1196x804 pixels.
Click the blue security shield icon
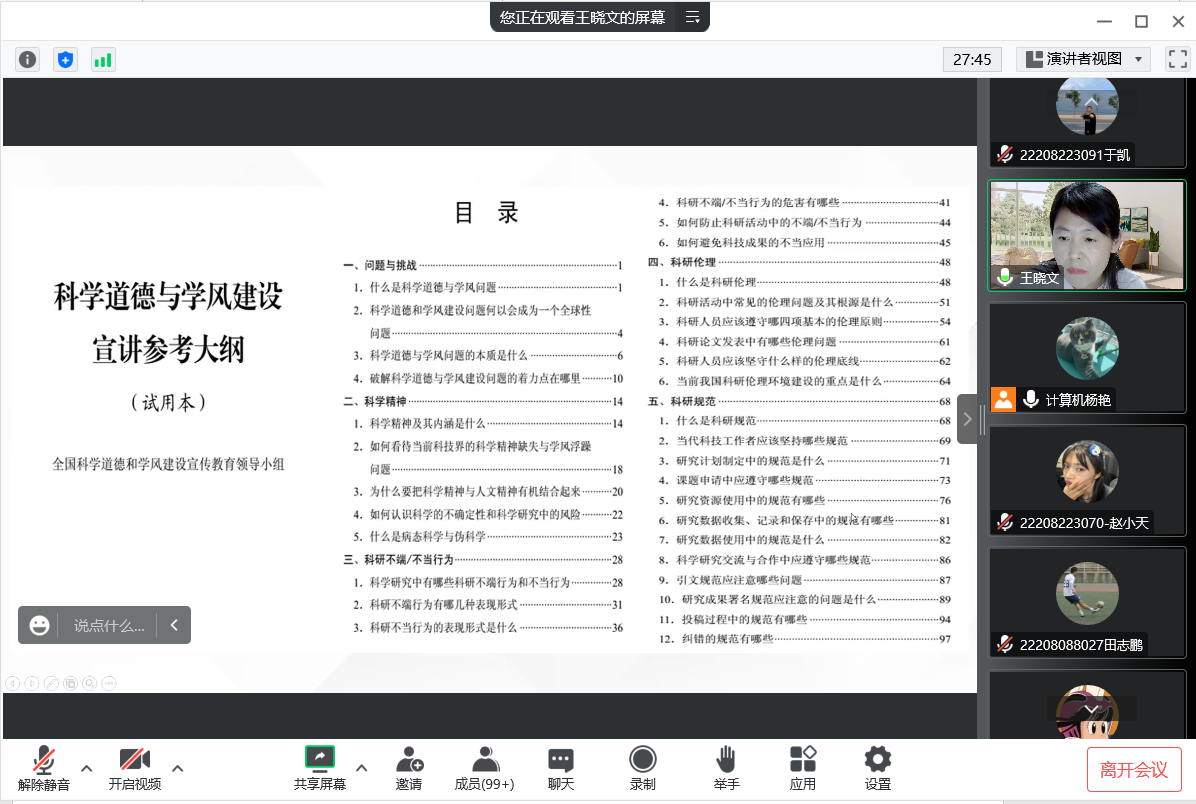(65, 60)
